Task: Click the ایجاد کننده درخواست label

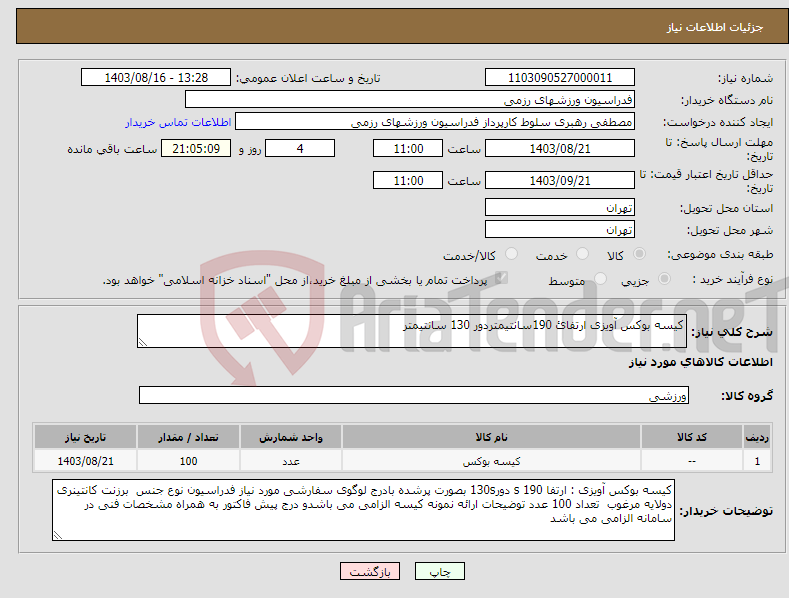Action: point(718,122)
